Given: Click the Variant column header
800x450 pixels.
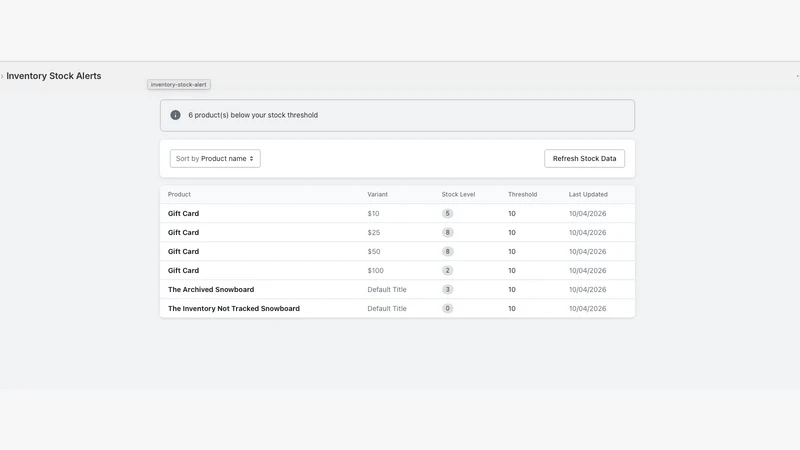Looking at the screenshot, I should pos(378,194).
